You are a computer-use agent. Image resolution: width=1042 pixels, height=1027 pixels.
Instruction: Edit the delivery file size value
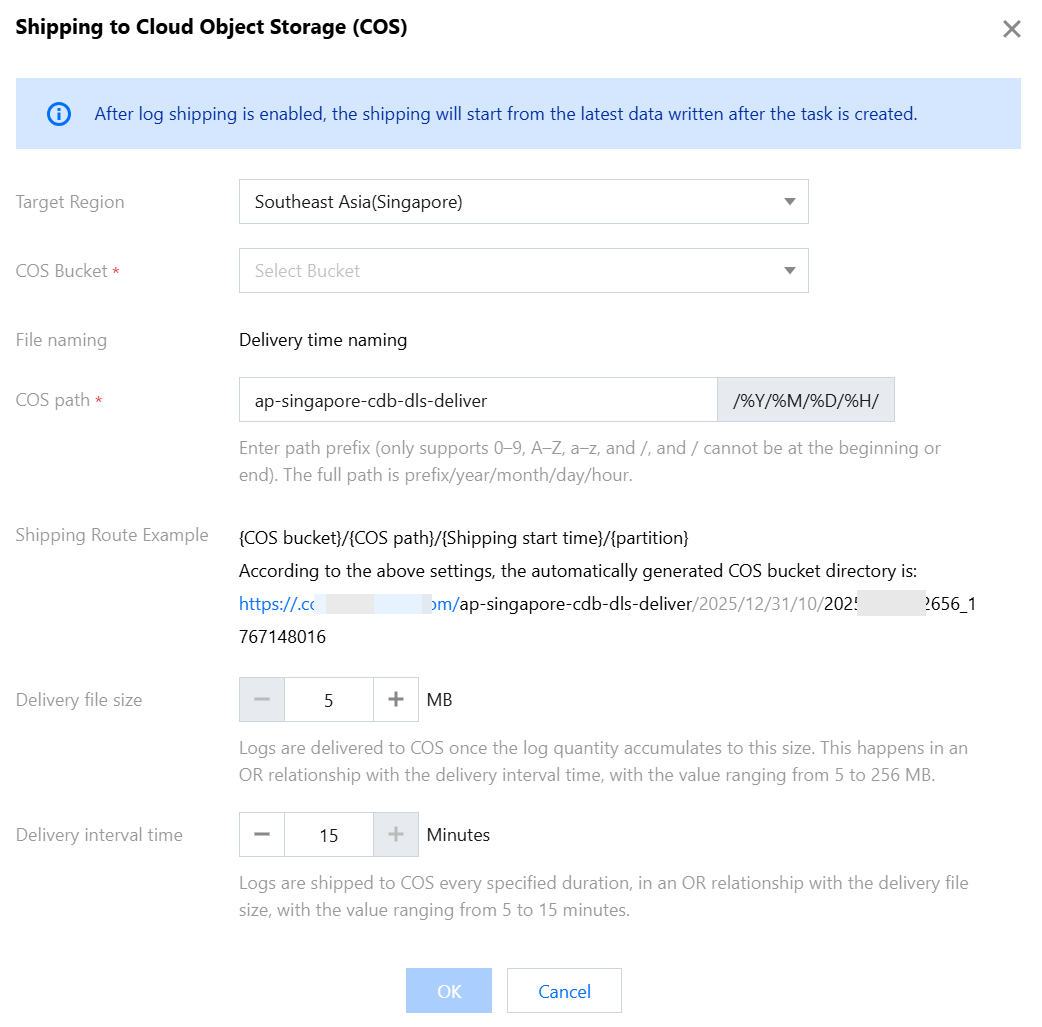[329, 700]
